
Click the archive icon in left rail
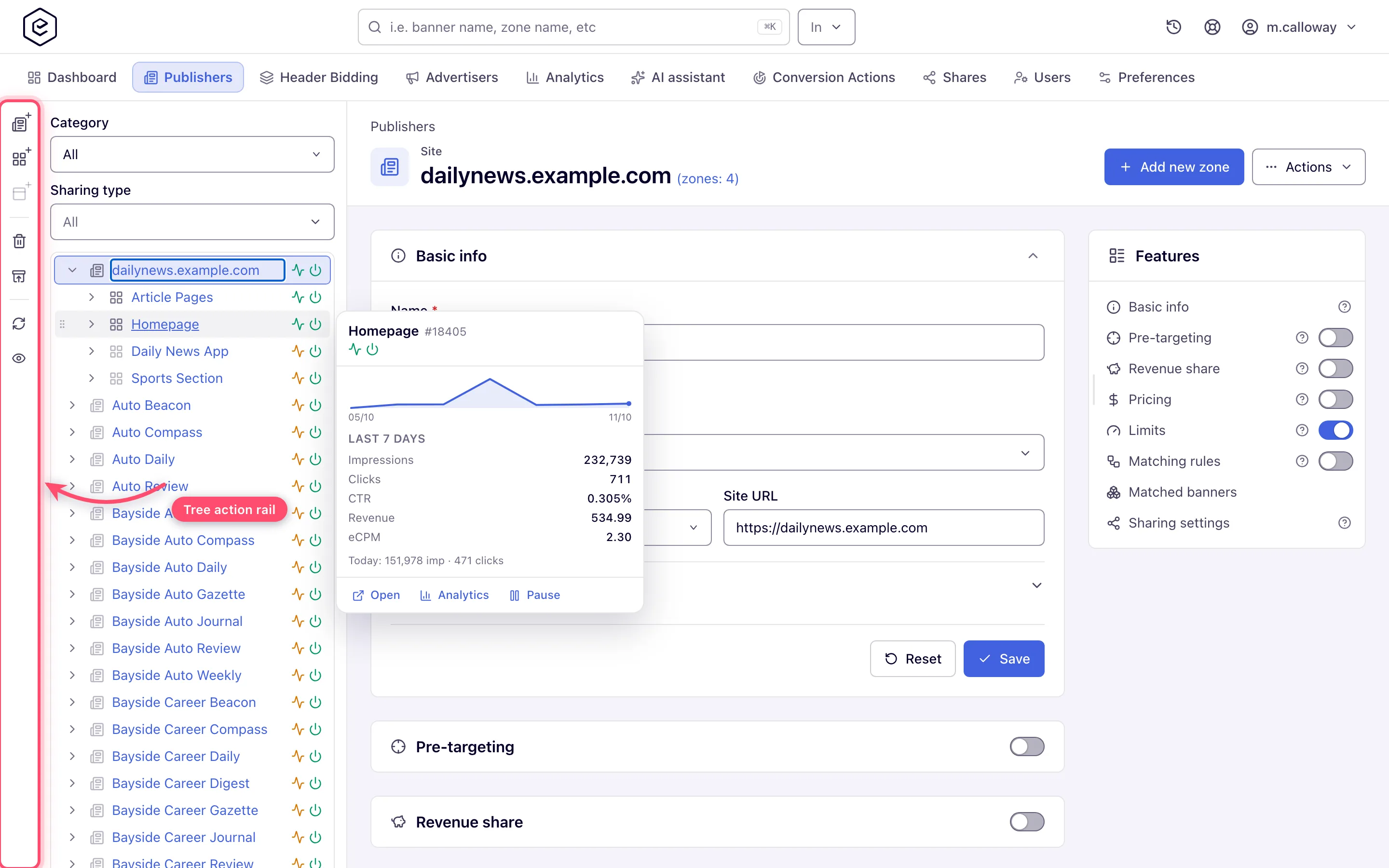pyautogui.click(x=19, y=276)
